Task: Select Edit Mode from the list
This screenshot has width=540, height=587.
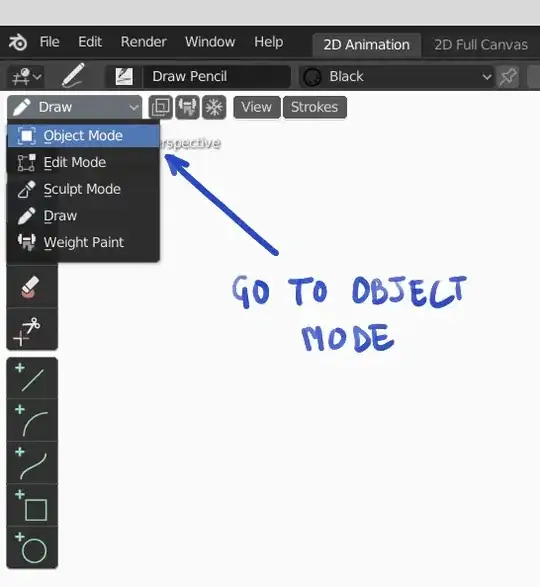Action: click(x=84, y=162)
